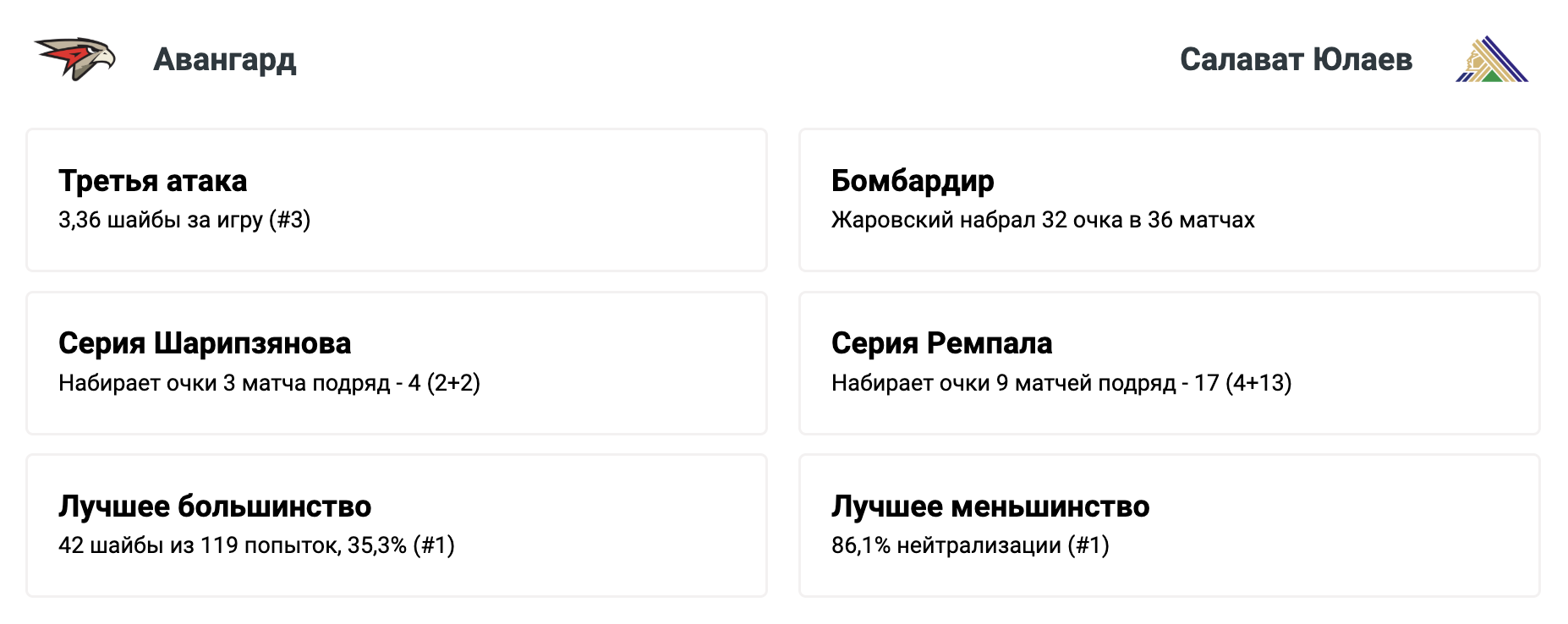Image resolution: width=1568 pixels, height=624 pixels.
Task: Select the Лучшее меньшинство card
Action: pyautogui.click(x=1169, y=526)
